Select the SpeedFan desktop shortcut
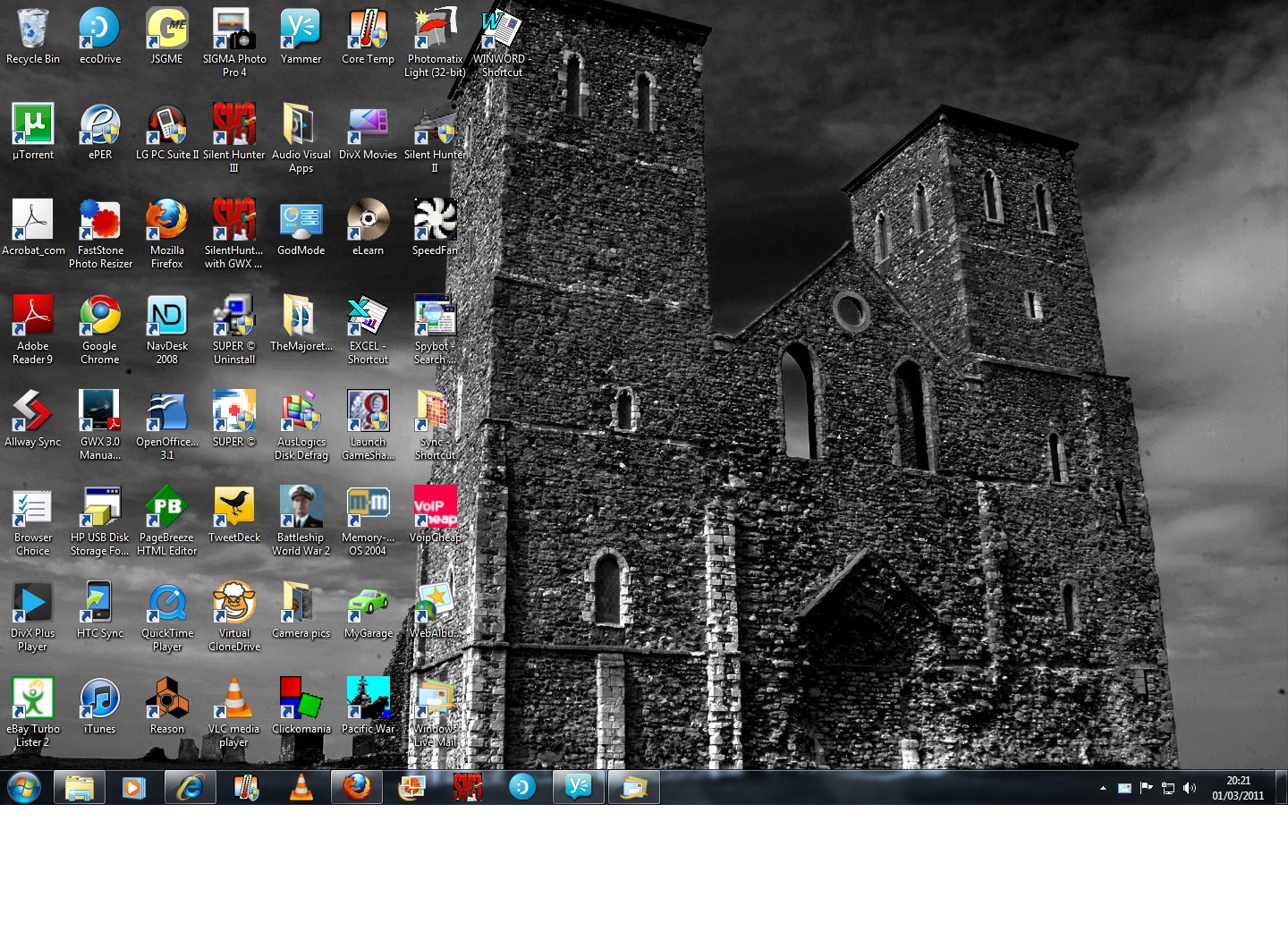Screen dimensions: 1288x948 [x=435, y=221]
